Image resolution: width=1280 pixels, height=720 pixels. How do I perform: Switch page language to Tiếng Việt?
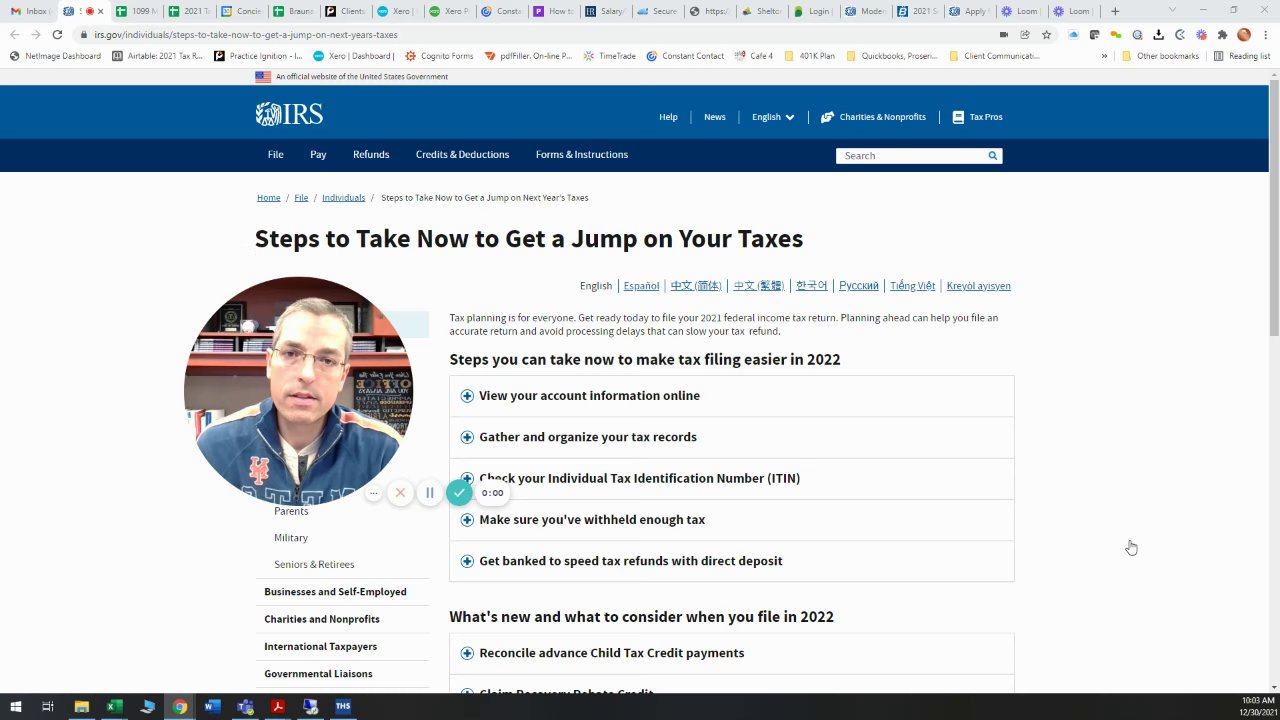pyautogui.click(x=913, y=286)
